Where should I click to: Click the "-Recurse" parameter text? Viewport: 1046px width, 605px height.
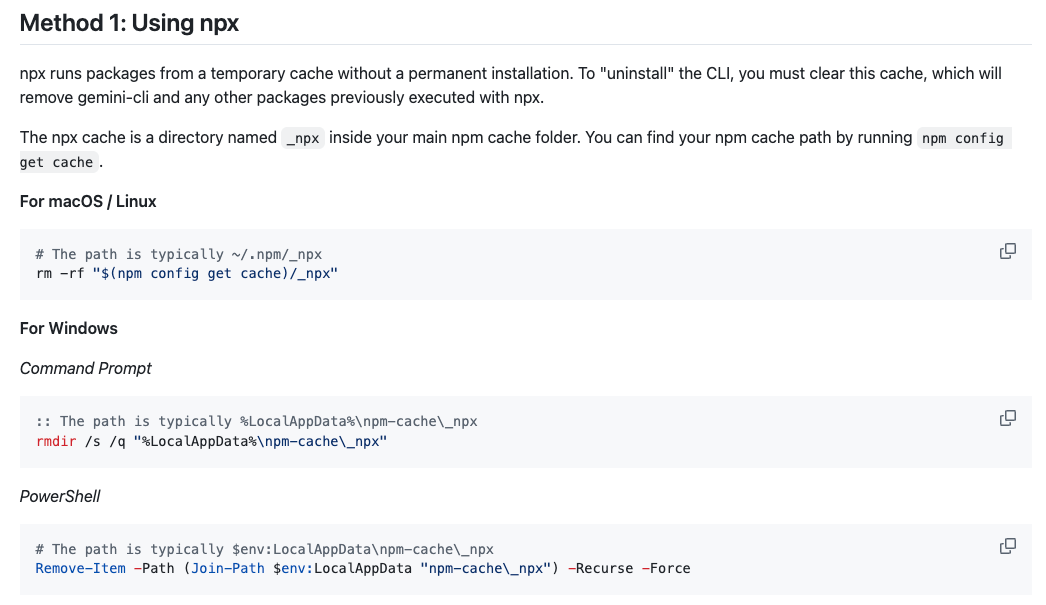[600, 568]
